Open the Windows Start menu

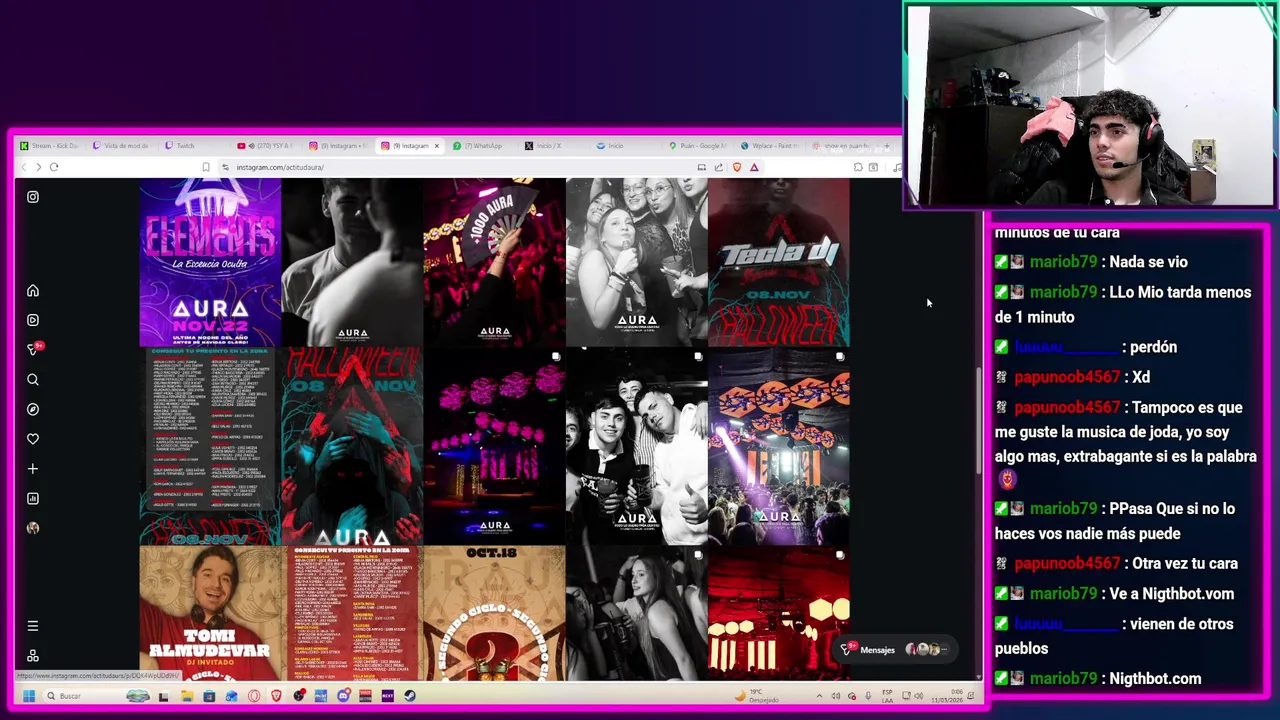[x=28, y=696]
